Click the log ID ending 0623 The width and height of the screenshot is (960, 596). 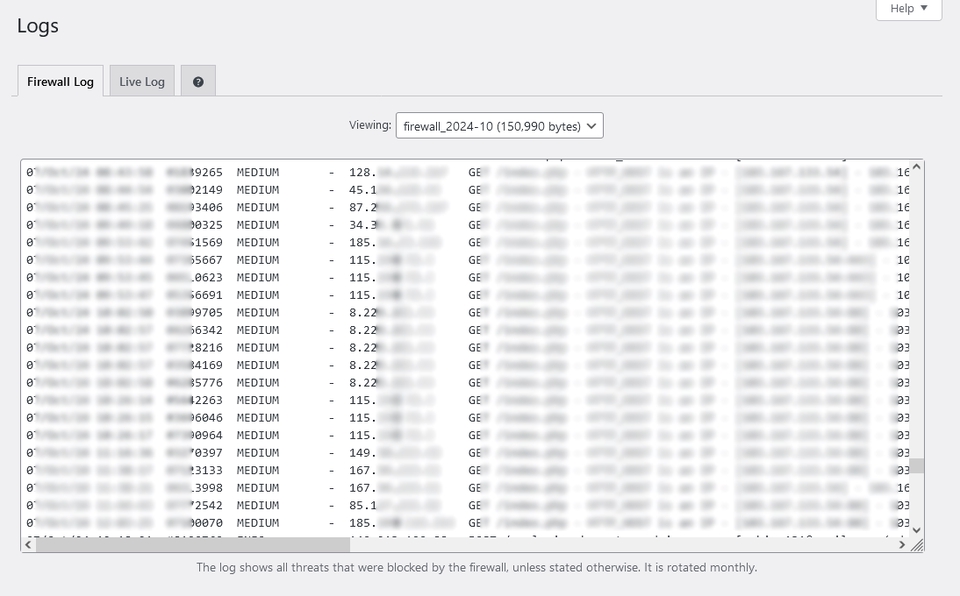(x=195, y=277)
